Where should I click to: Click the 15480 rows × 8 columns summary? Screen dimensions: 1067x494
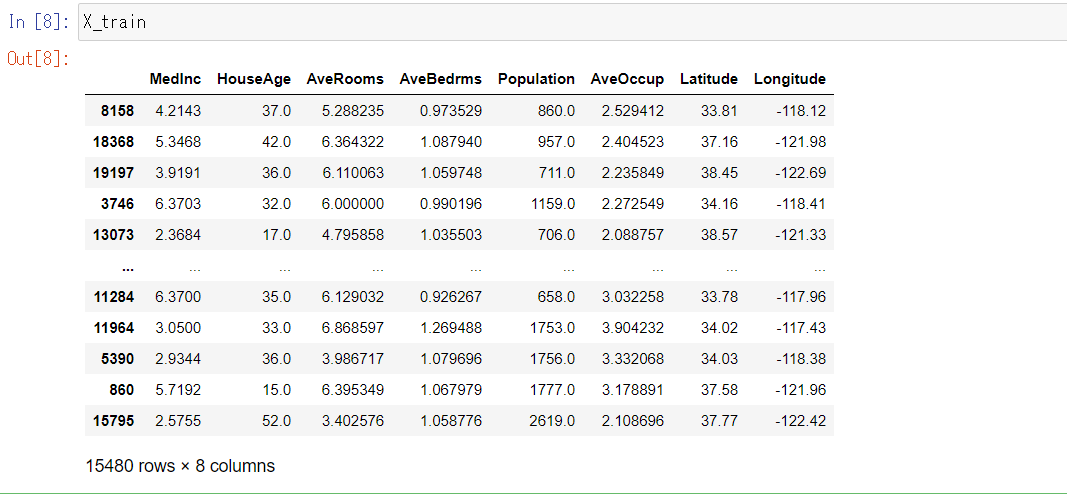[x=180, y=466]
